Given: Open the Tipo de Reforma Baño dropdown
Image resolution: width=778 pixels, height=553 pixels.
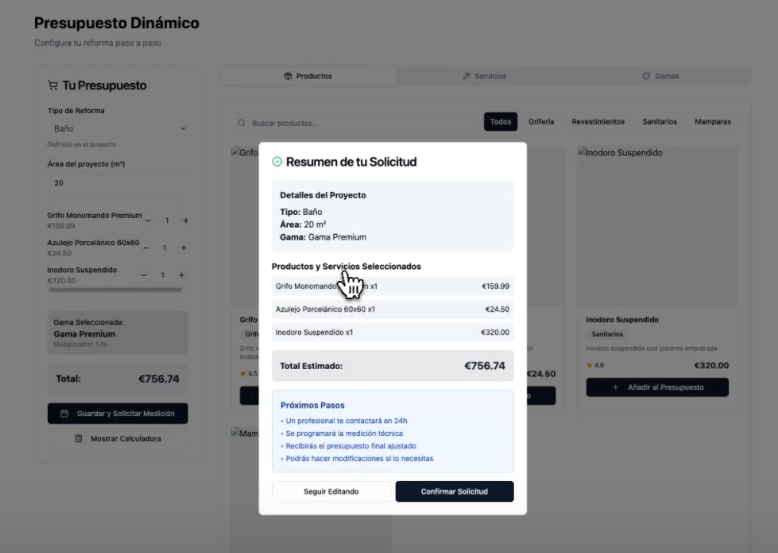Looking at the screenshot, I should click(x=118, y=128).
